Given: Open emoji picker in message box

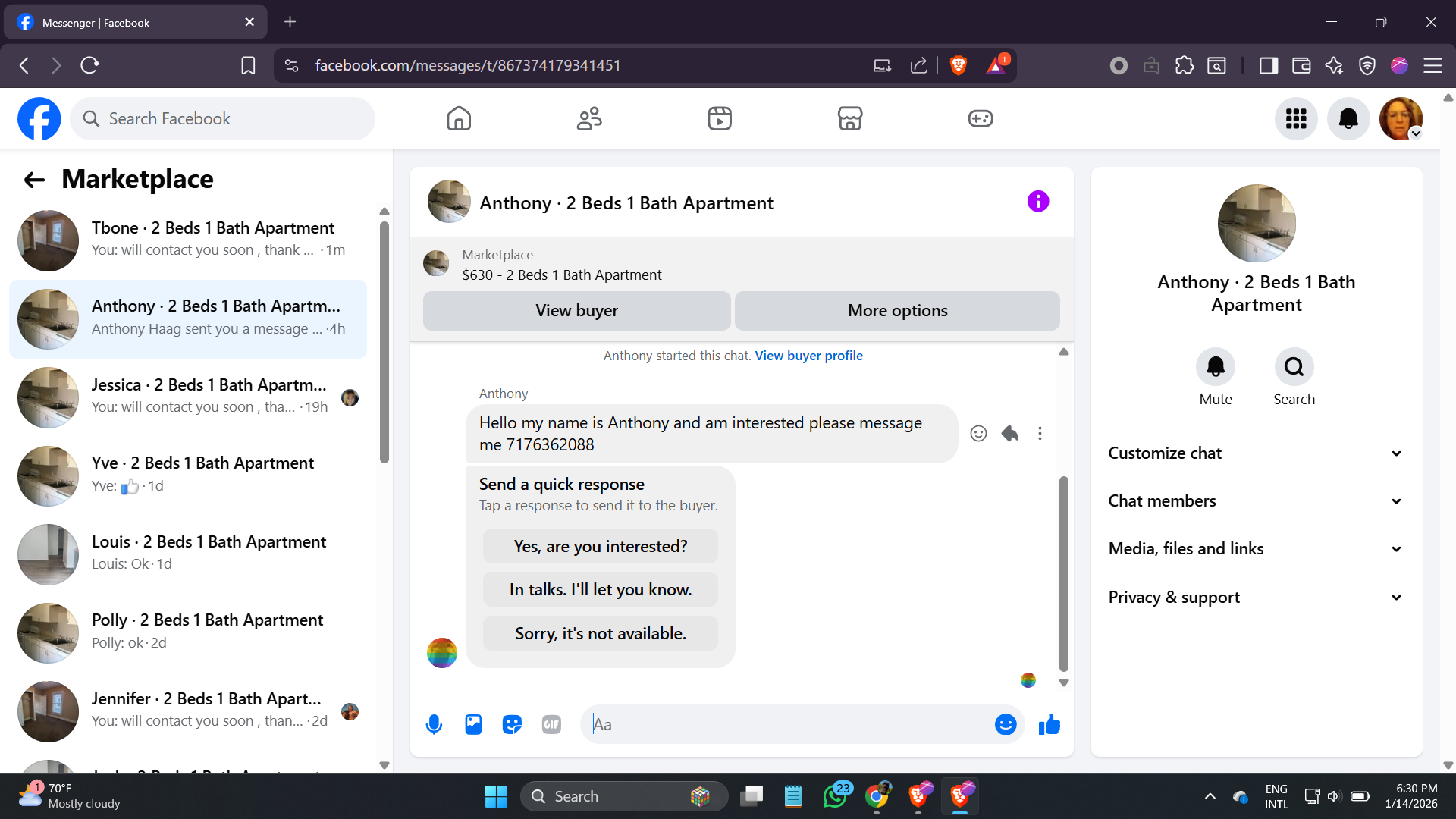Looking at the screenshot, I should point(1005,725).
